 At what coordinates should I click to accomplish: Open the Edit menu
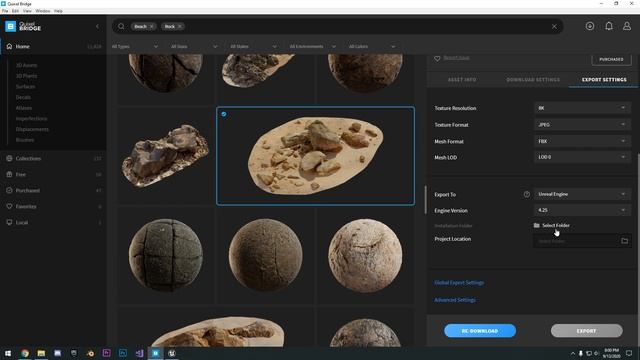[15, 11]
